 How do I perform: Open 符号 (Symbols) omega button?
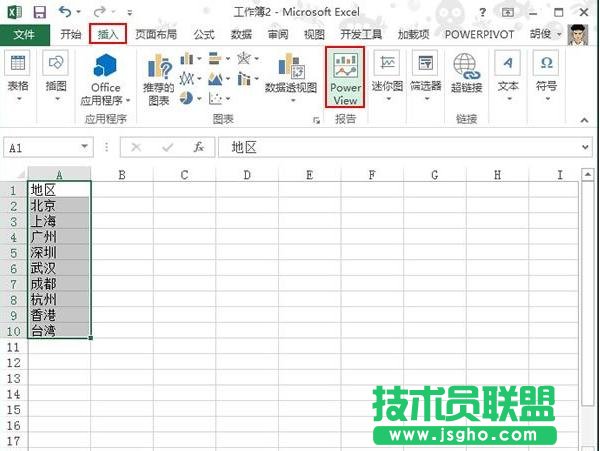point(546,77)
